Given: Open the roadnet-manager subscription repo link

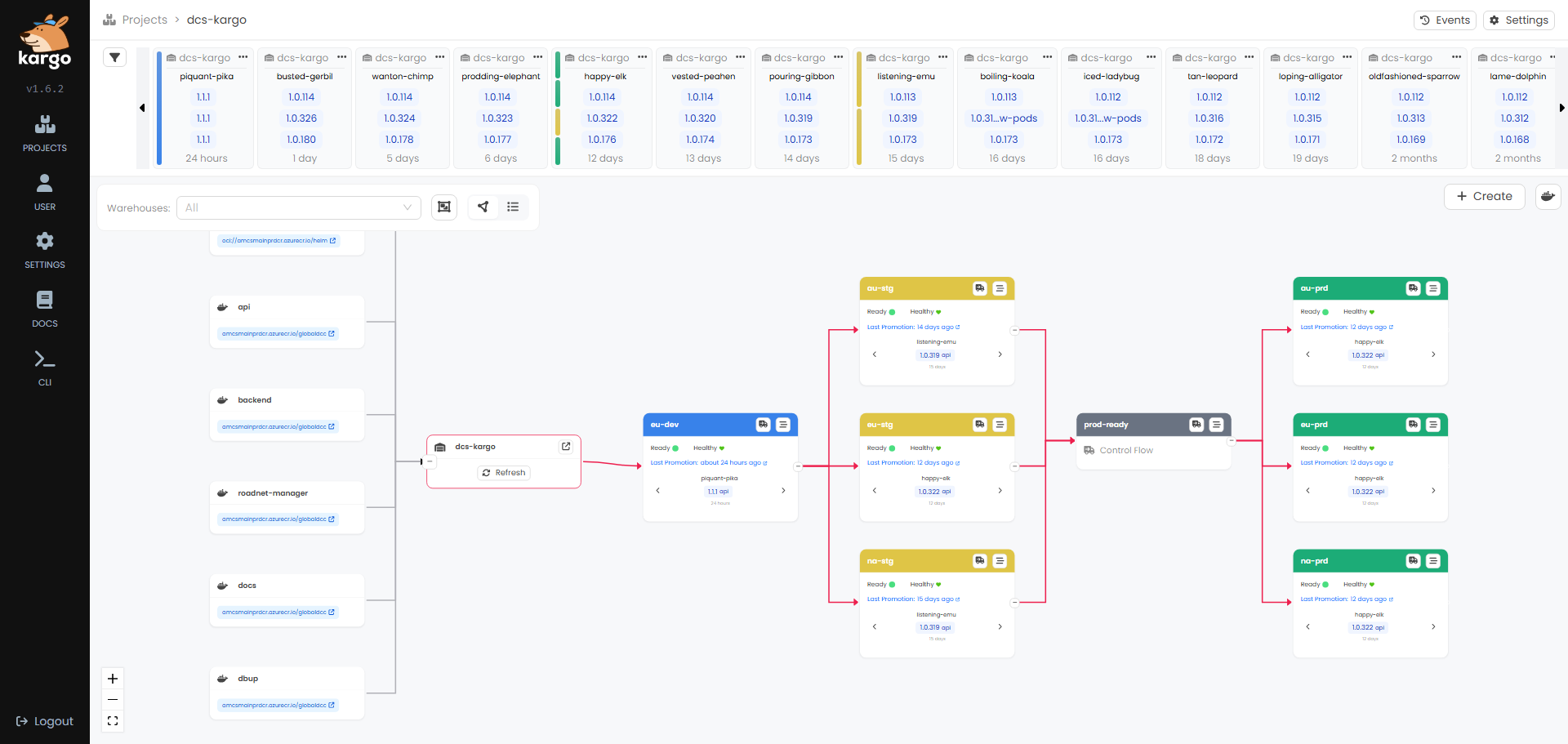Looking at the screenshot, I should 278,519.
